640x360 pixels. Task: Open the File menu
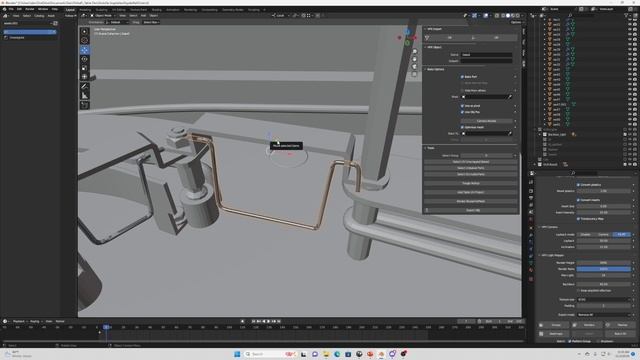click(11, 9)
